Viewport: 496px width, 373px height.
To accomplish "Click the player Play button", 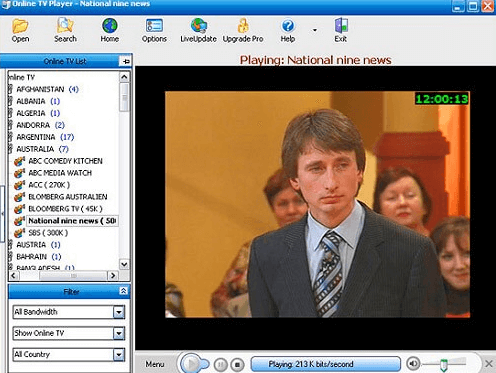I will click(192, 364).
